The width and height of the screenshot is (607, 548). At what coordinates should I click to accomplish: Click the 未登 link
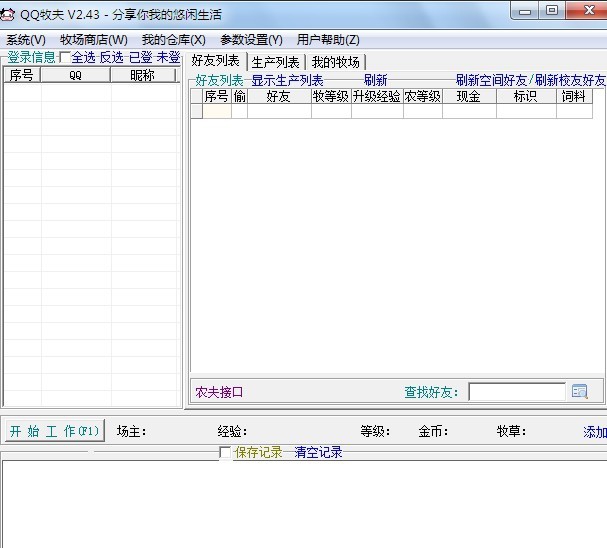pyautogui.click(x=168, y=57)
